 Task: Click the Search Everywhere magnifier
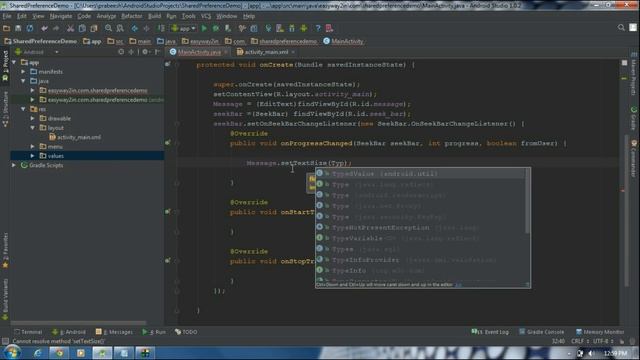[x=621, y=28]
